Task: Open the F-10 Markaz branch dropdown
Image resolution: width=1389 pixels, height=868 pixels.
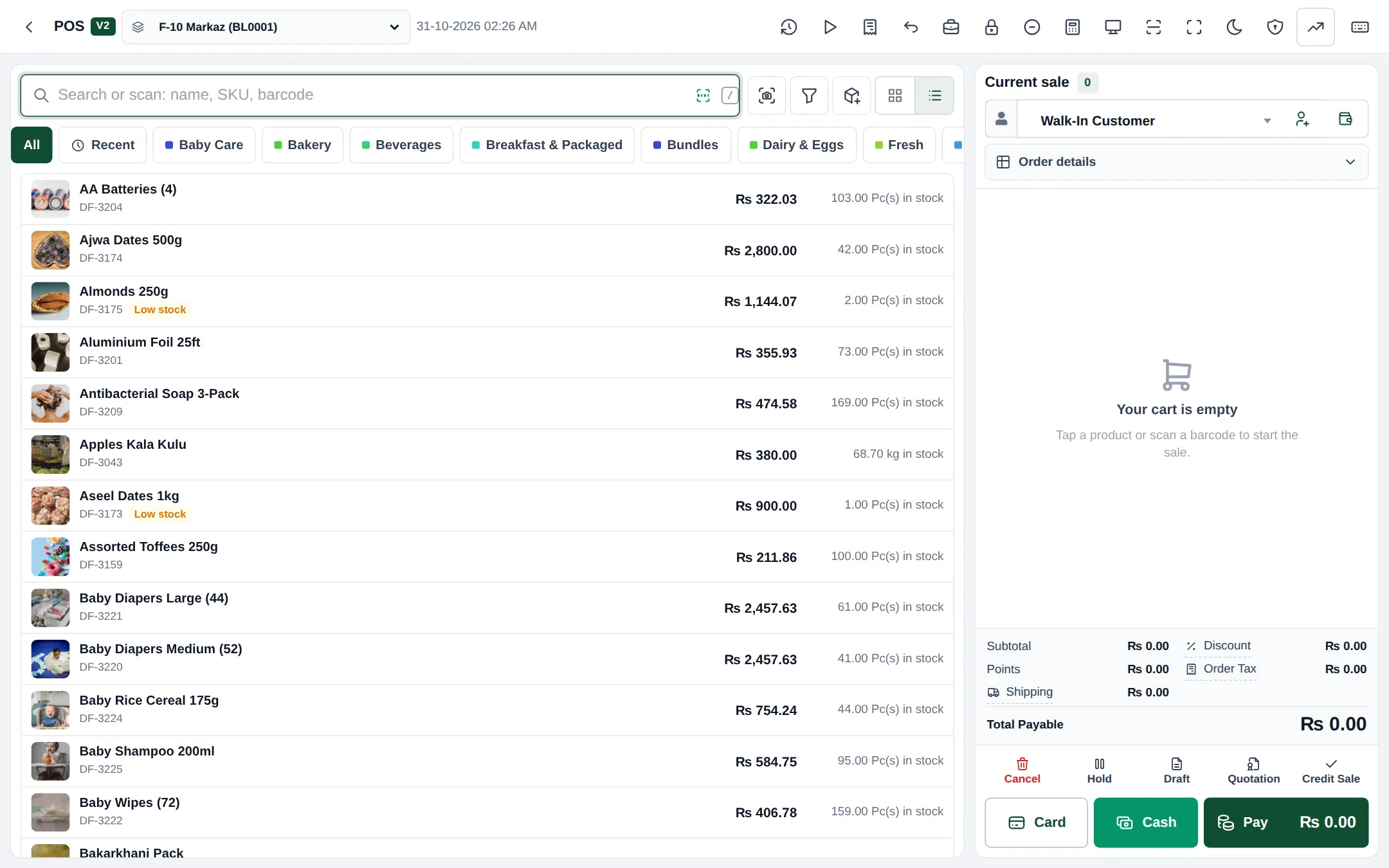Action: tap(266, 27)
